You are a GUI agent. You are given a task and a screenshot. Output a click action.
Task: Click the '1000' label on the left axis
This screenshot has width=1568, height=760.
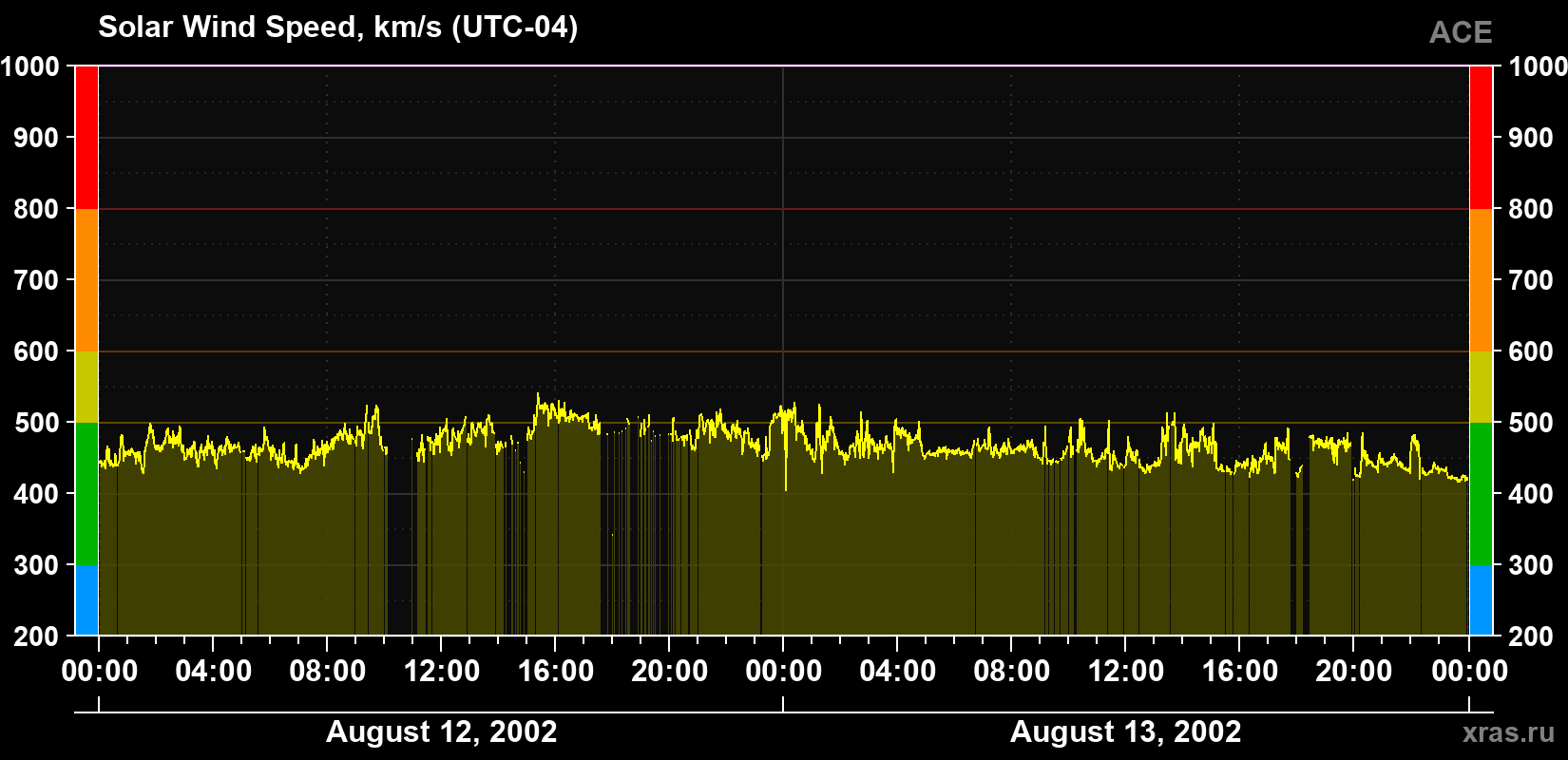coord(30,66)
